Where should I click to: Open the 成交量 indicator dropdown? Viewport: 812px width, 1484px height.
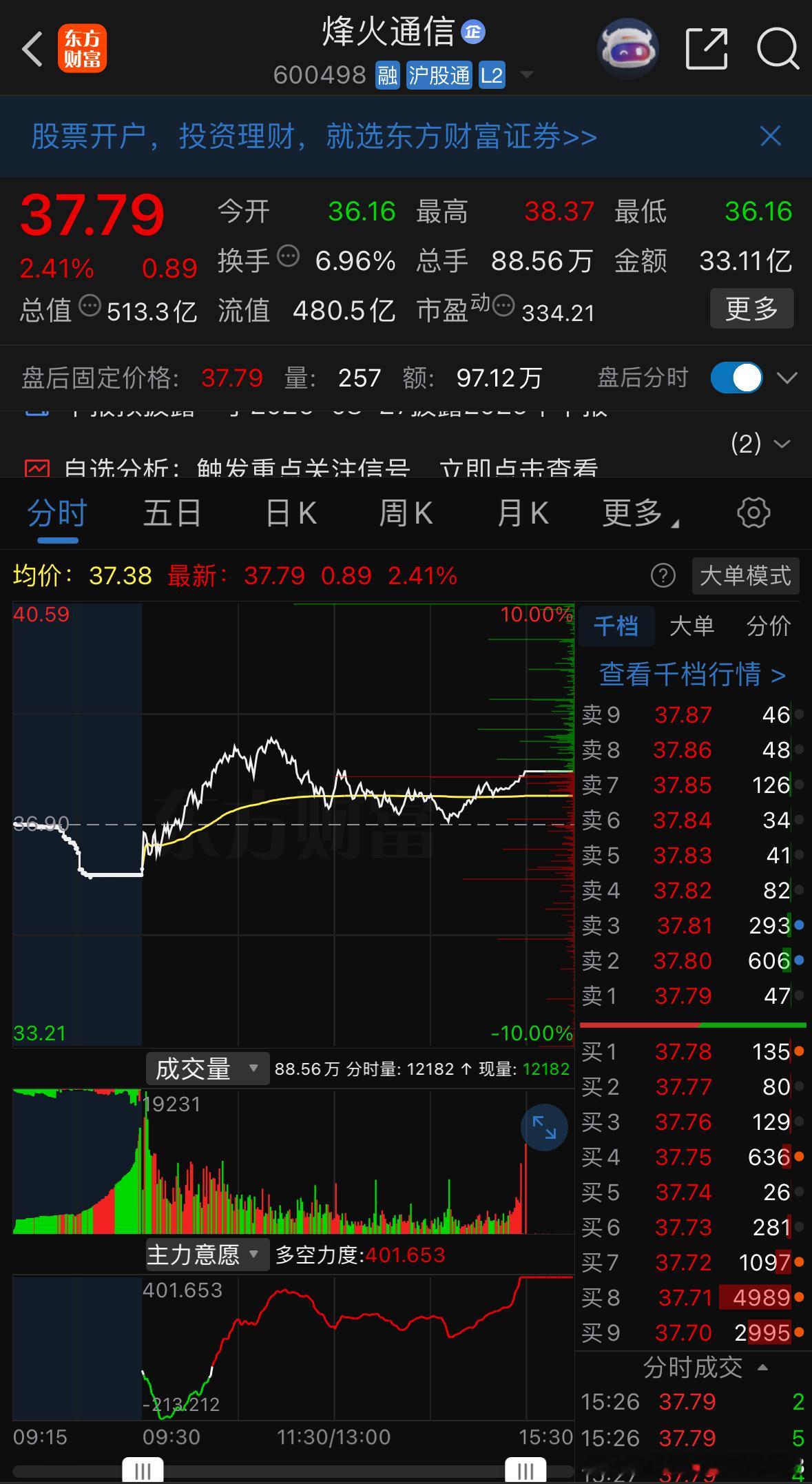pos(207,1069)
